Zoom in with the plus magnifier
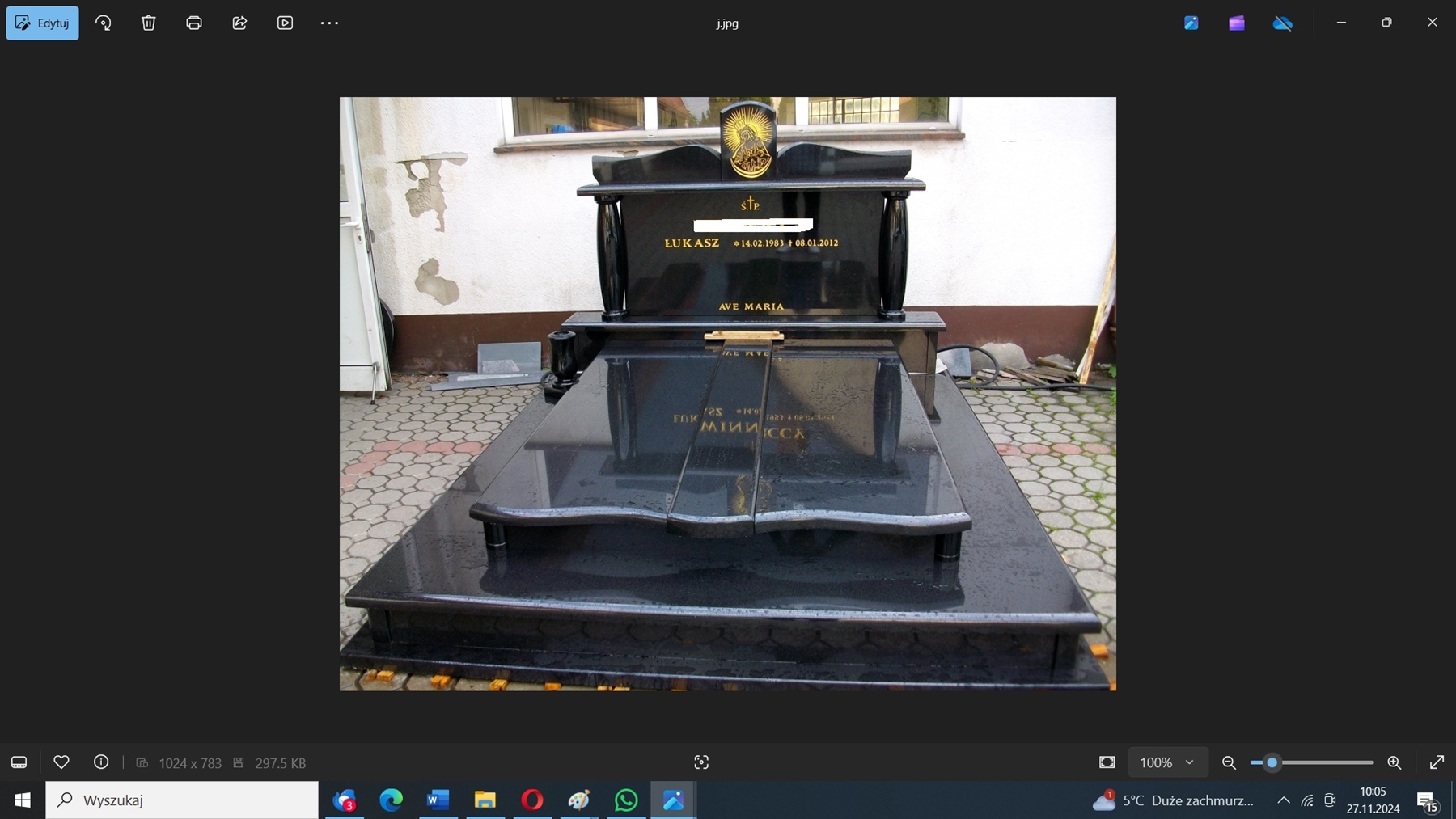 pos(1395,762)
